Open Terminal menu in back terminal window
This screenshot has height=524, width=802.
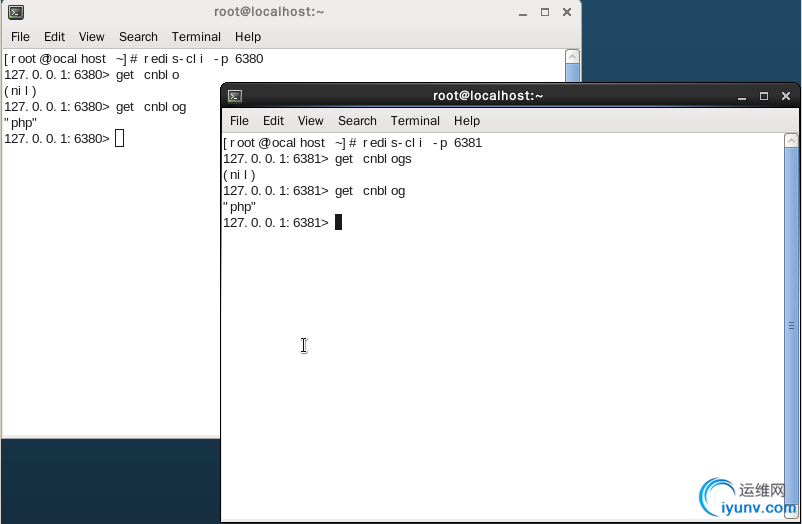196,37
